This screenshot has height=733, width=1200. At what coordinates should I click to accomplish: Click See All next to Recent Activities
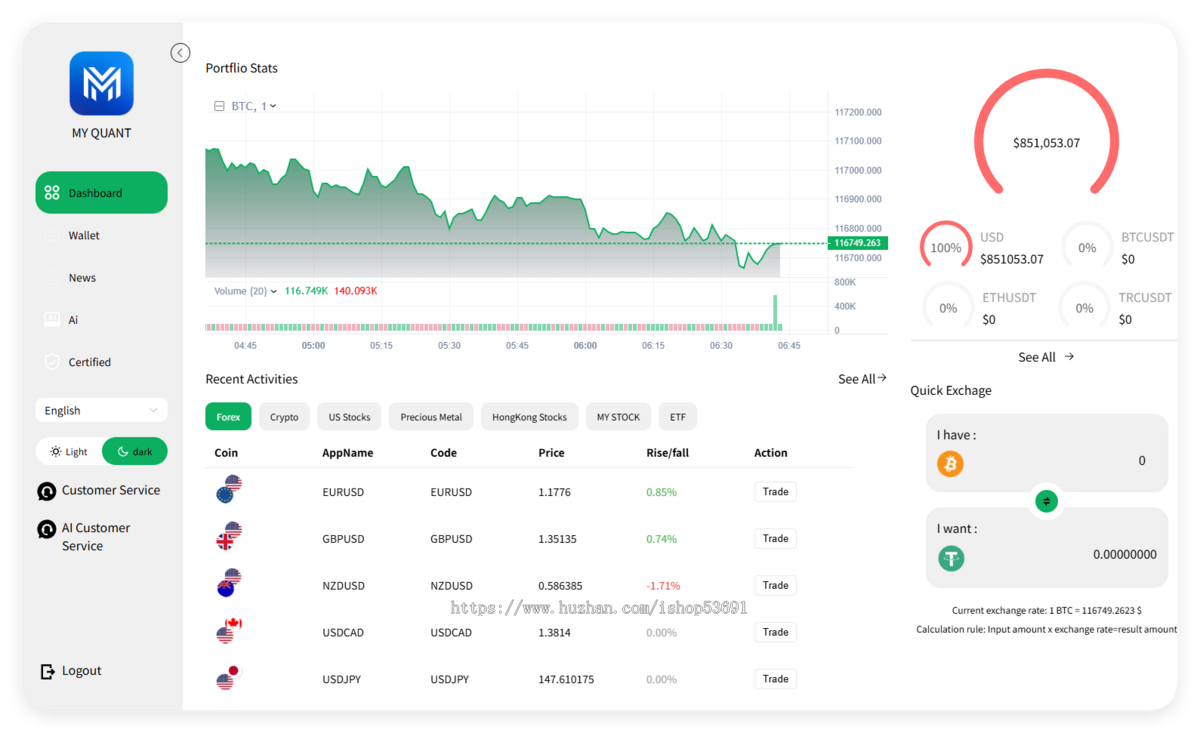pos(862,379)
